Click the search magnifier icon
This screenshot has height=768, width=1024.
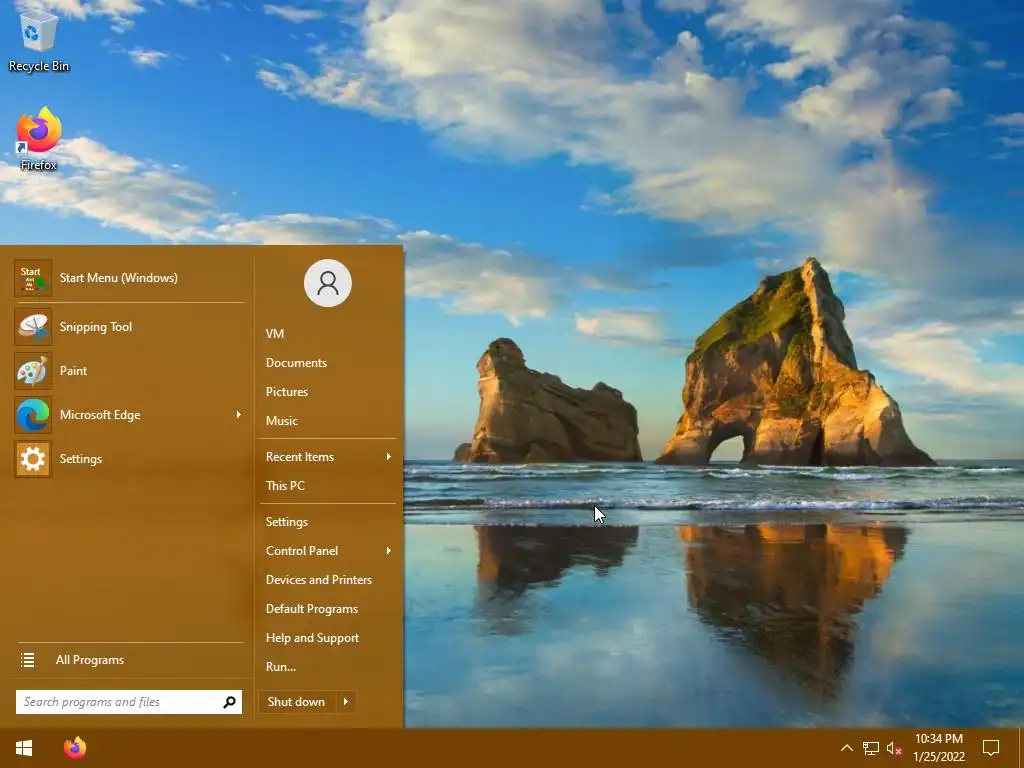click(x=229, y=702)
